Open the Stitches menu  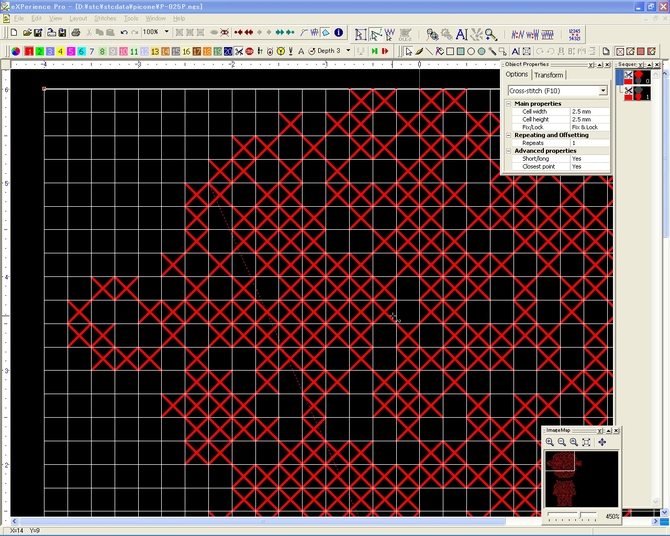click(105, 18)
